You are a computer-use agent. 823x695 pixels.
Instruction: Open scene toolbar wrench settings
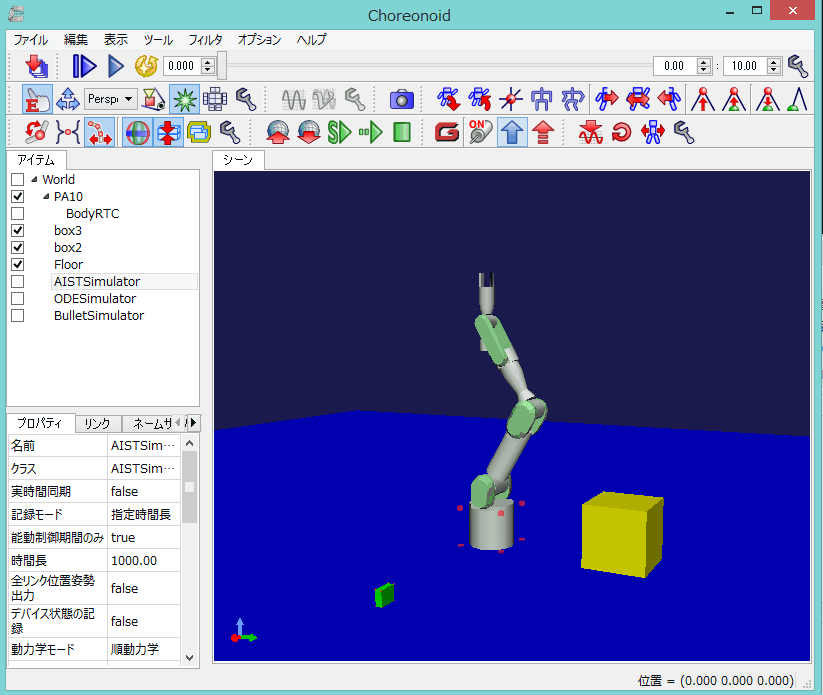[x=246, y=99]
